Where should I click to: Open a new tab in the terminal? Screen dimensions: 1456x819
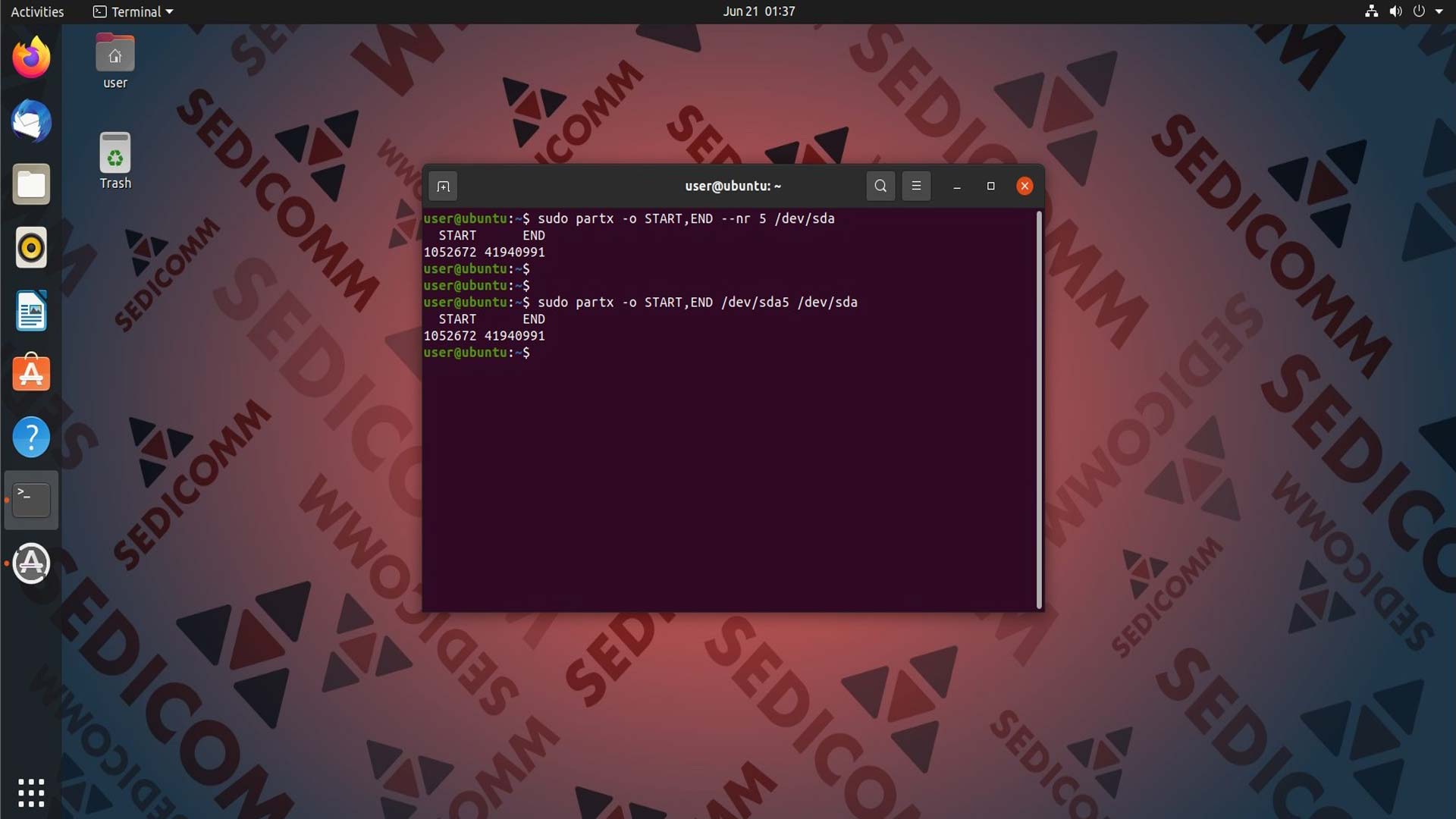pyautogui.click(x=443, y=186)
